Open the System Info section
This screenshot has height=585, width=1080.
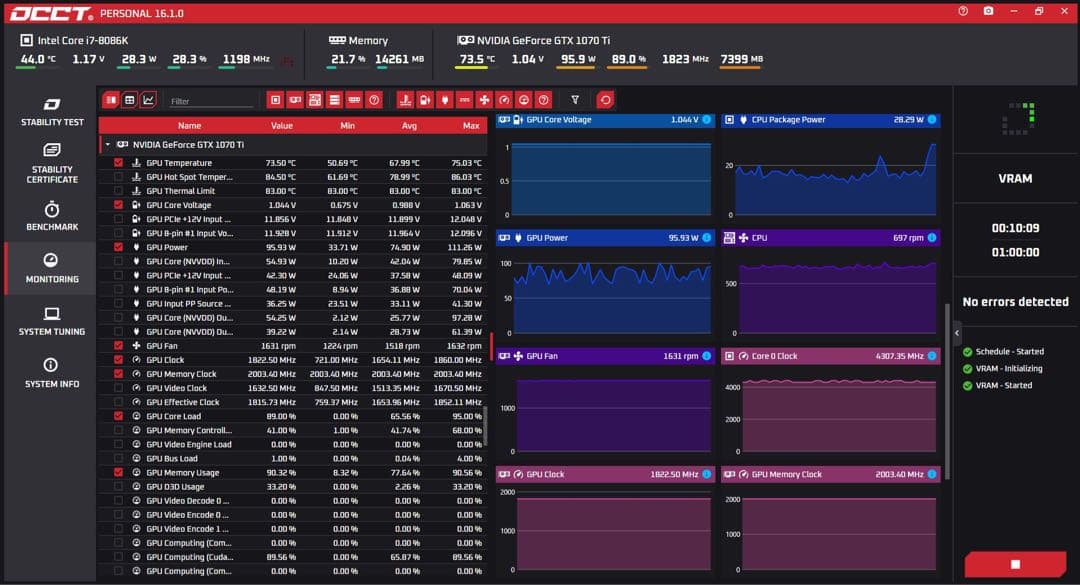click(52, 373)
